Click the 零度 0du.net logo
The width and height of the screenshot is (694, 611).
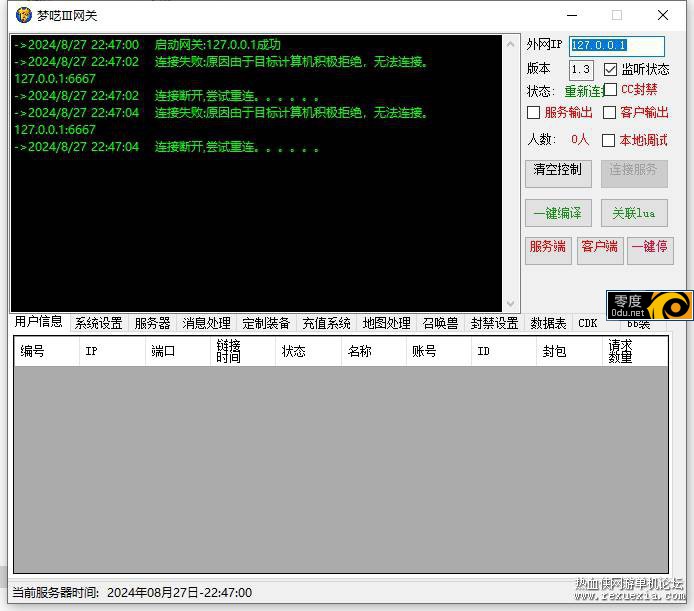(x=650, y=305)
